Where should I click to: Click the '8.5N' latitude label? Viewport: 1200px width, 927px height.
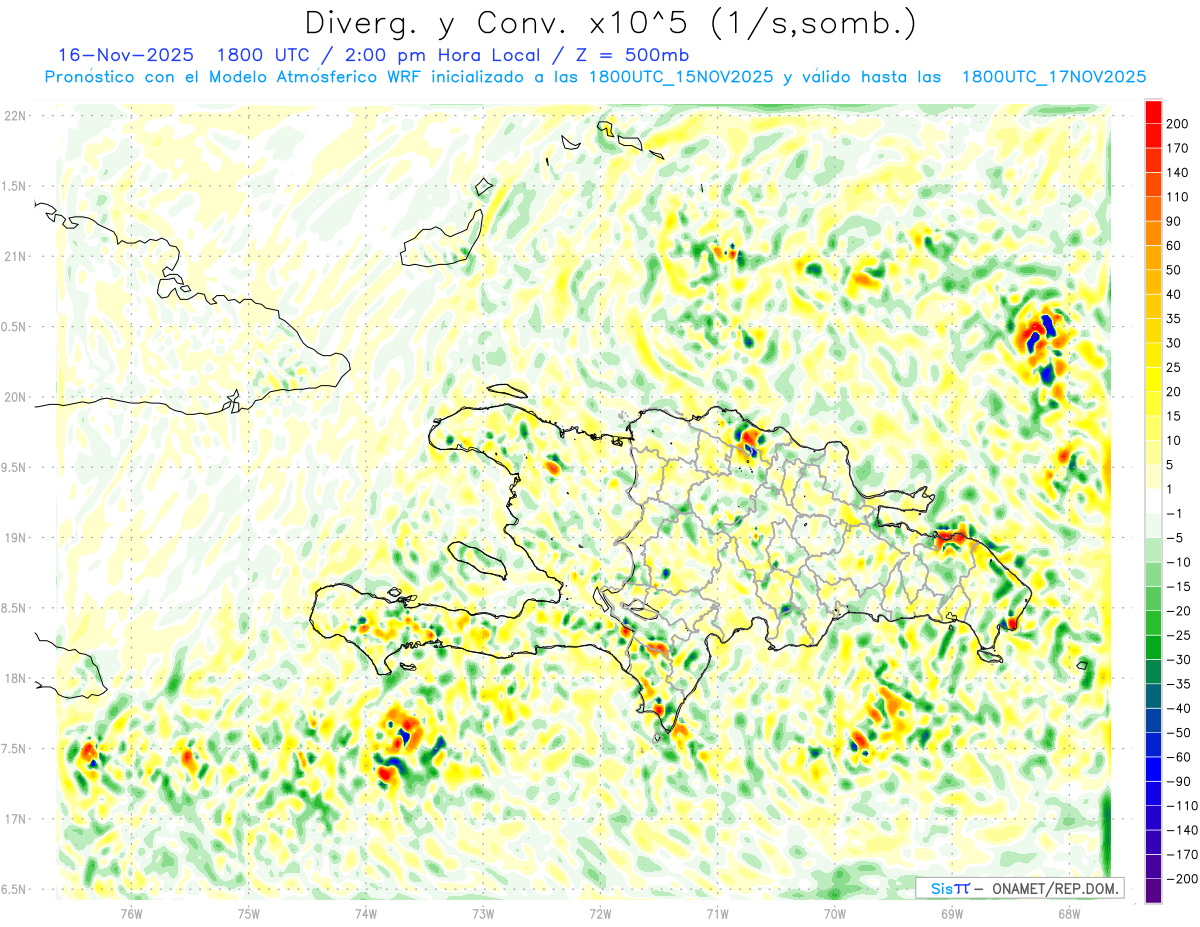pyautogui.click(x=15, y=608)
